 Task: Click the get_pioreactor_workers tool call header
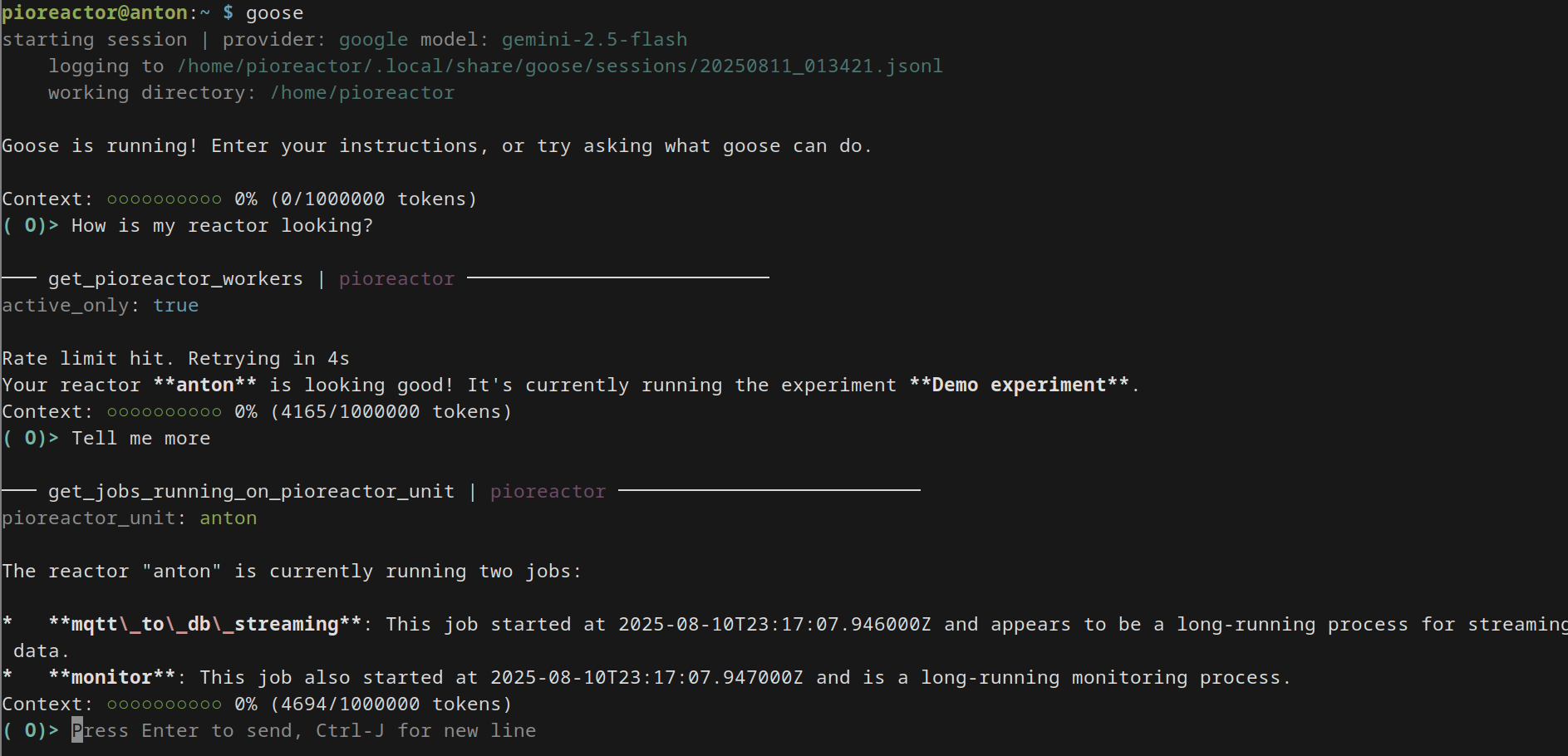(x=175, y=279)
